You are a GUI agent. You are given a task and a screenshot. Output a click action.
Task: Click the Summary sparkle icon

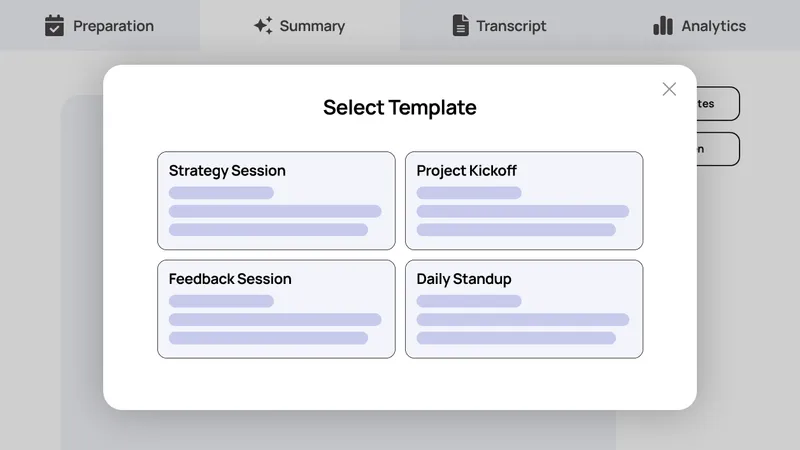click(263, 26)
